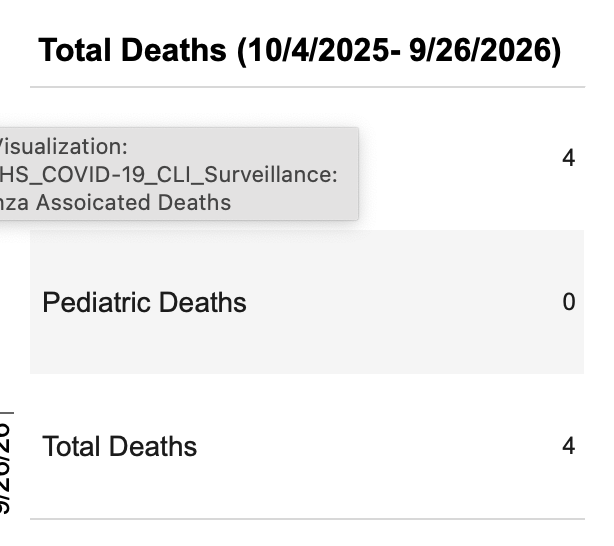Click the Total Deaths row value 4
This screenshot has height=546, width=614.
click(x=568, y=446)
